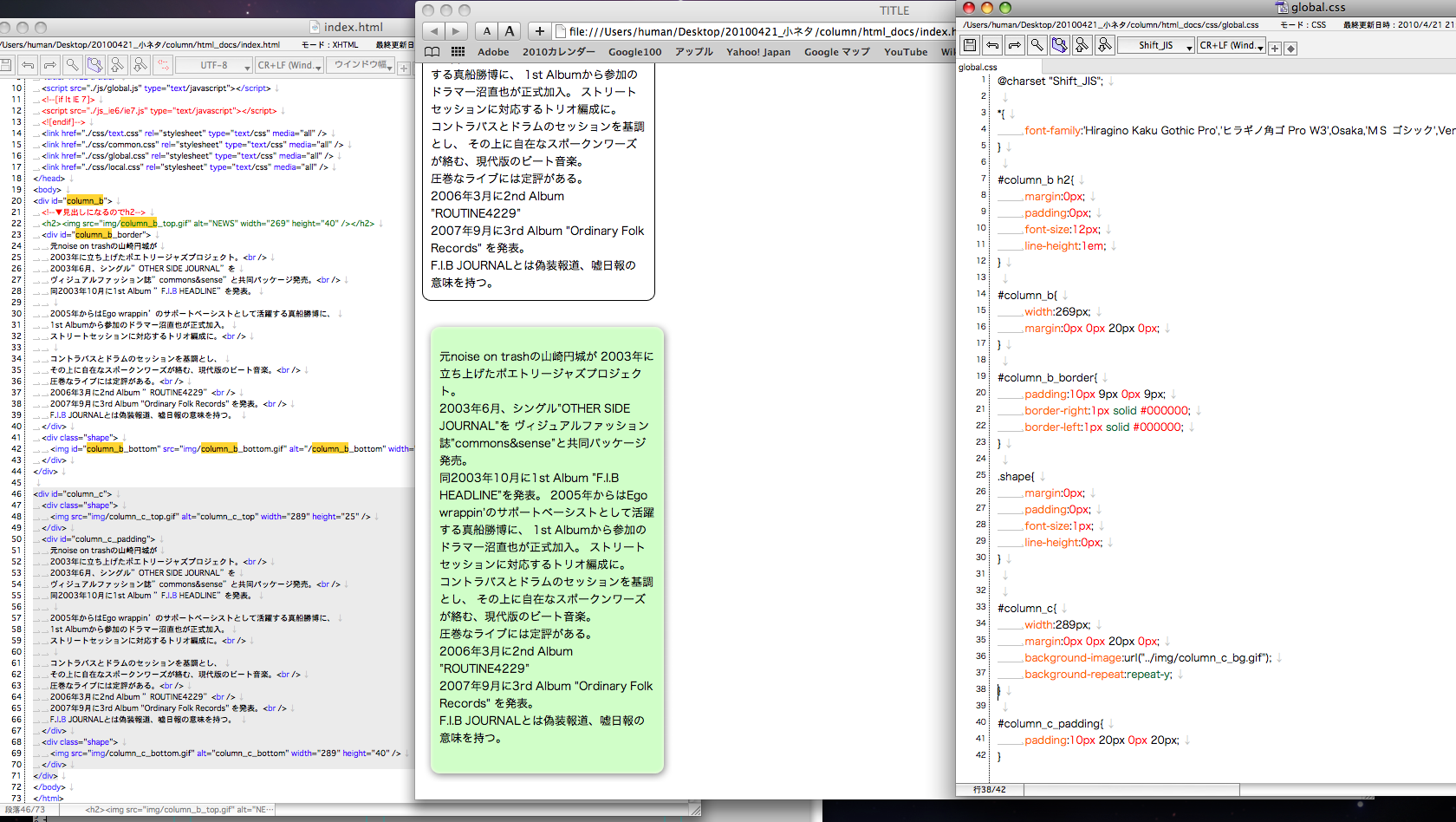Show all bookmarks with the book icon
The height and width of the screenshot is (822, 1456).
click(x=432, y=52)
